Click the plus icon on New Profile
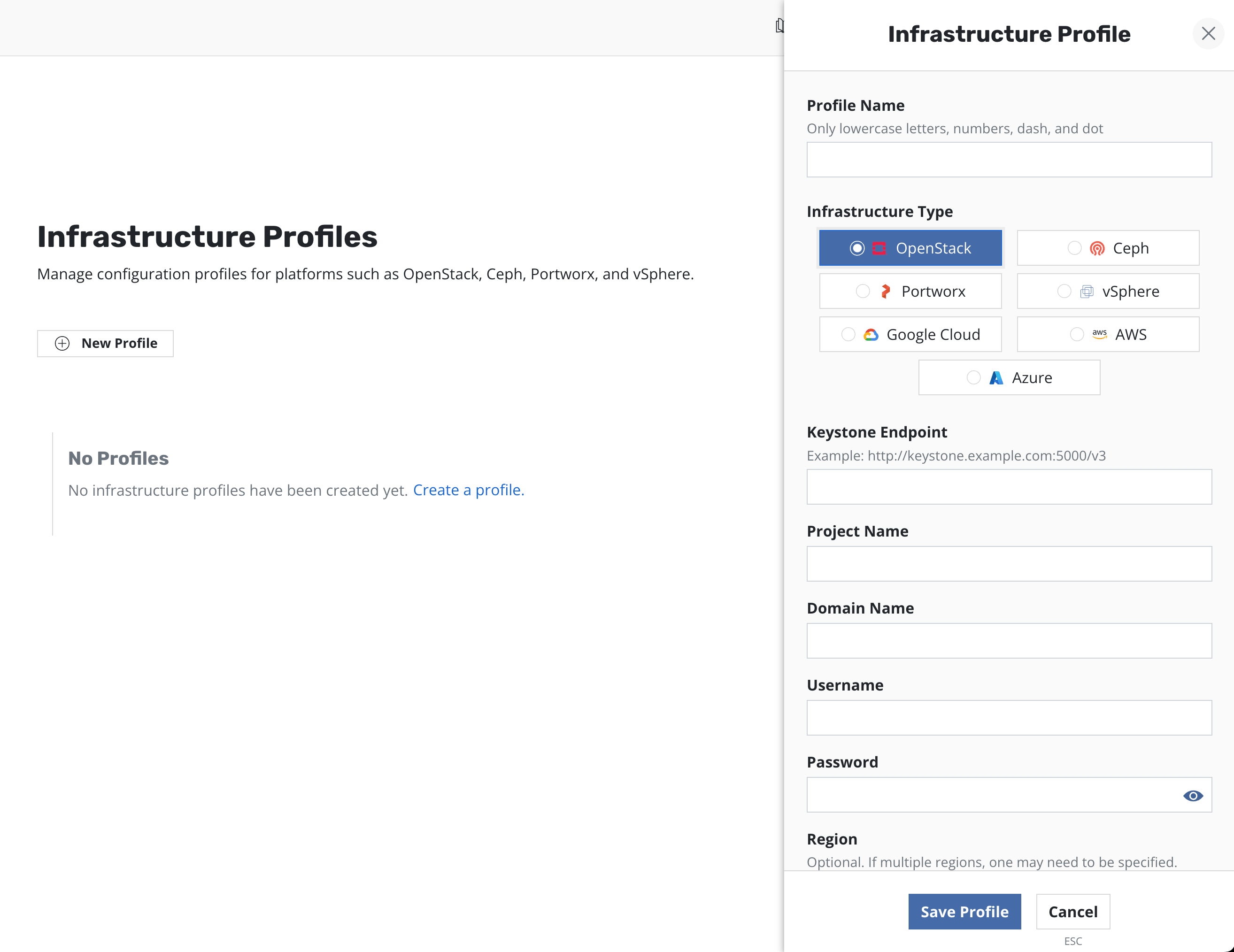This screenshot has width=1234, height=952. tap(62, 344)
